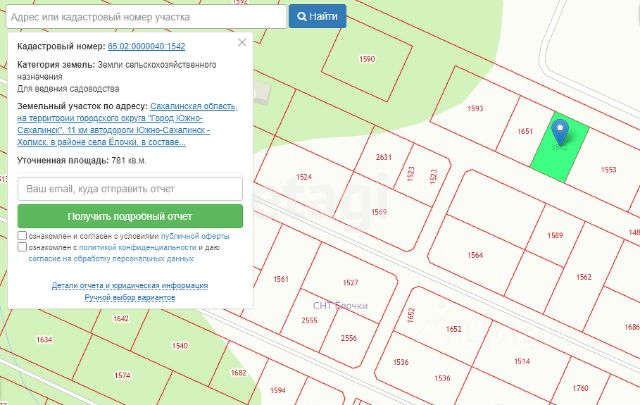
Task: Select parcel labeled 1594 on map
Action: tap(278, 390)
